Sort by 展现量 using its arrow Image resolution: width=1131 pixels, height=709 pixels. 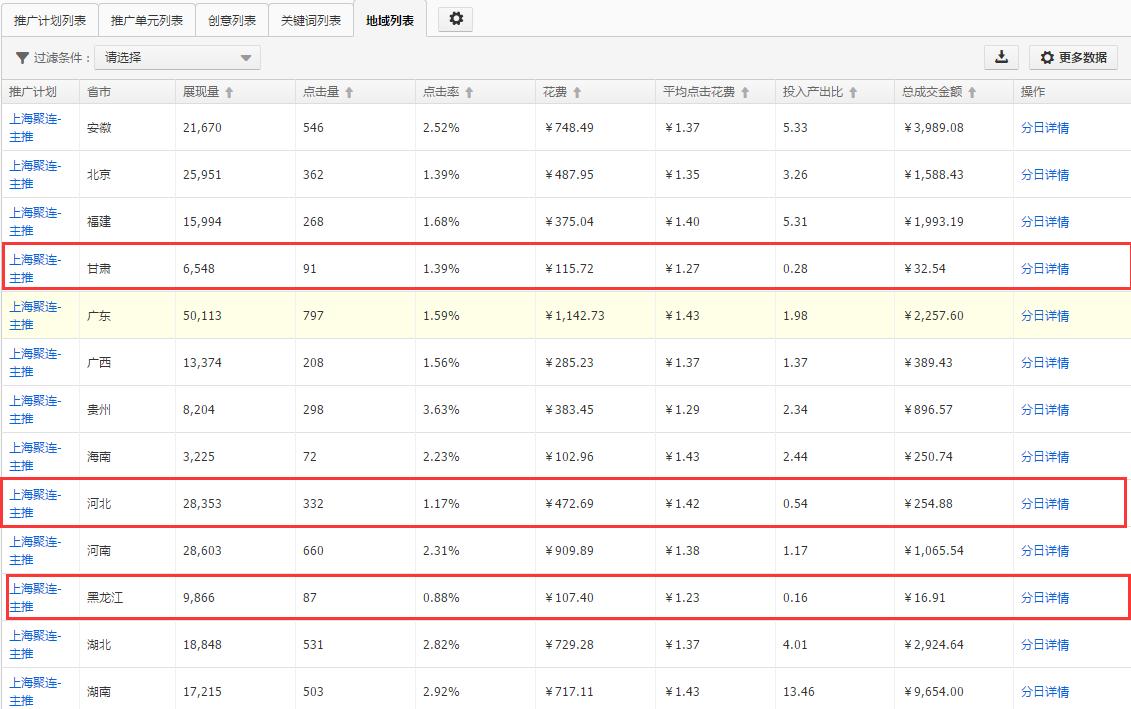[229, 93]
